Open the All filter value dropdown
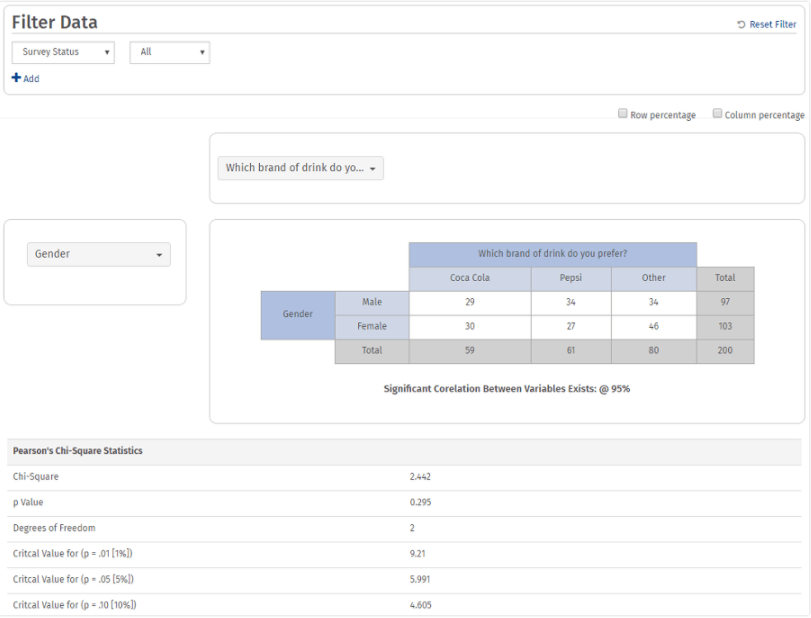 pyautogui.click(x=169, y=52)
